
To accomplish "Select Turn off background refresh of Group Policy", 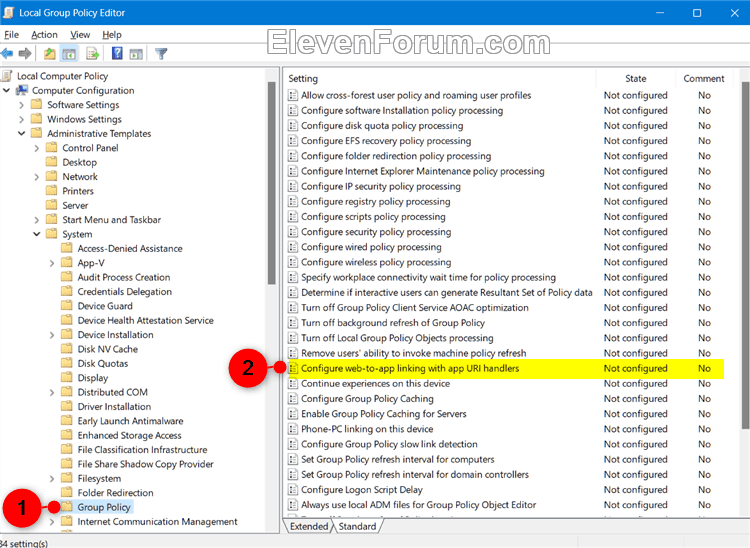I will [392, 323].
